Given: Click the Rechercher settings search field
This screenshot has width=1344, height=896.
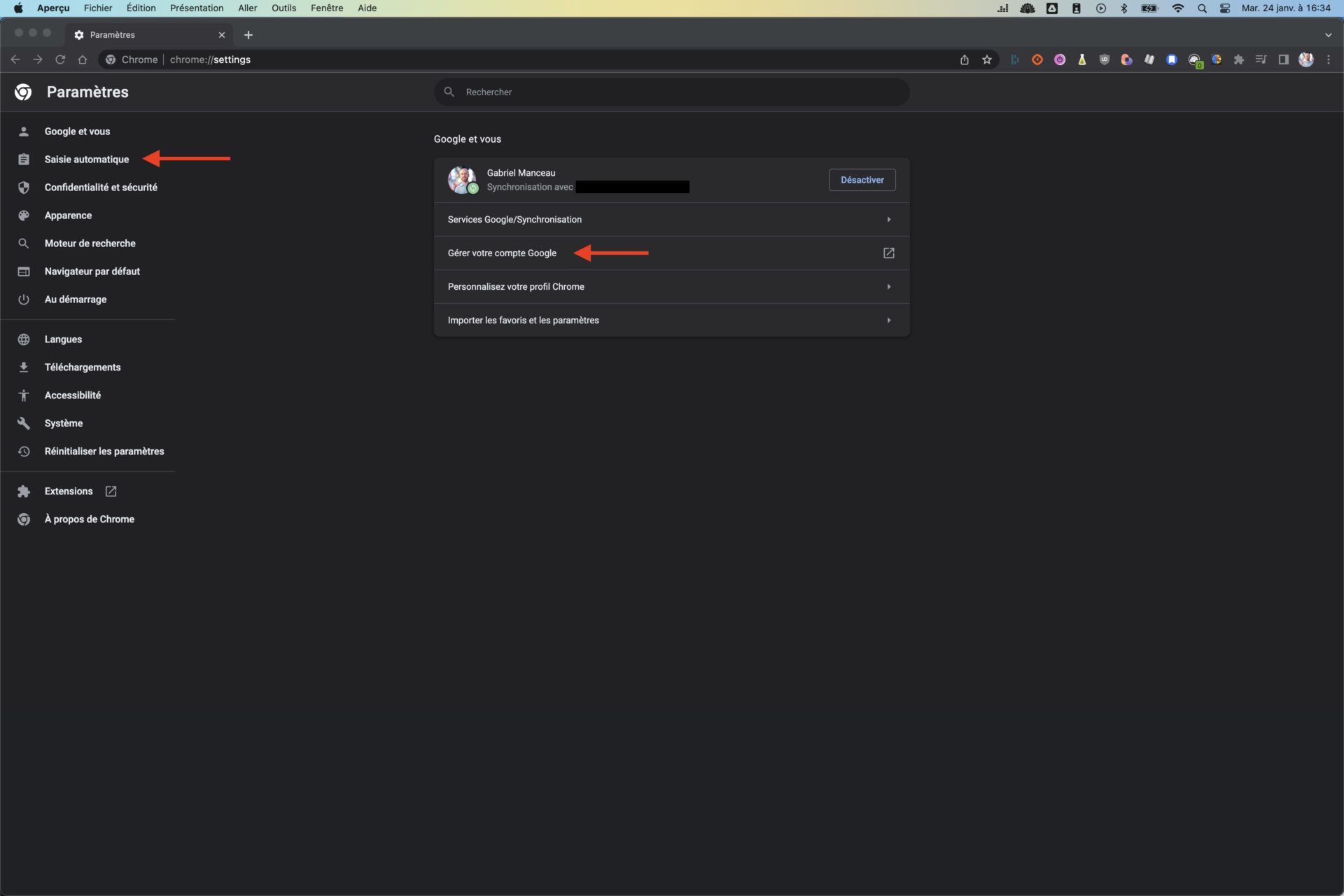Looking at the screenshot, I should pyautogui.click(x=671, y=92).
